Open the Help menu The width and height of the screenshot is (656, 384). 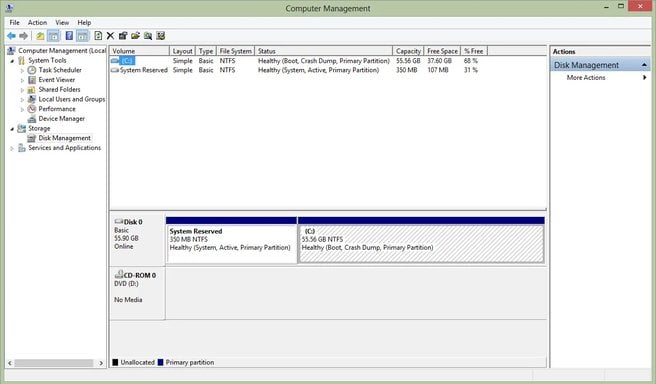pyautogui.click(x=84, y=23)
